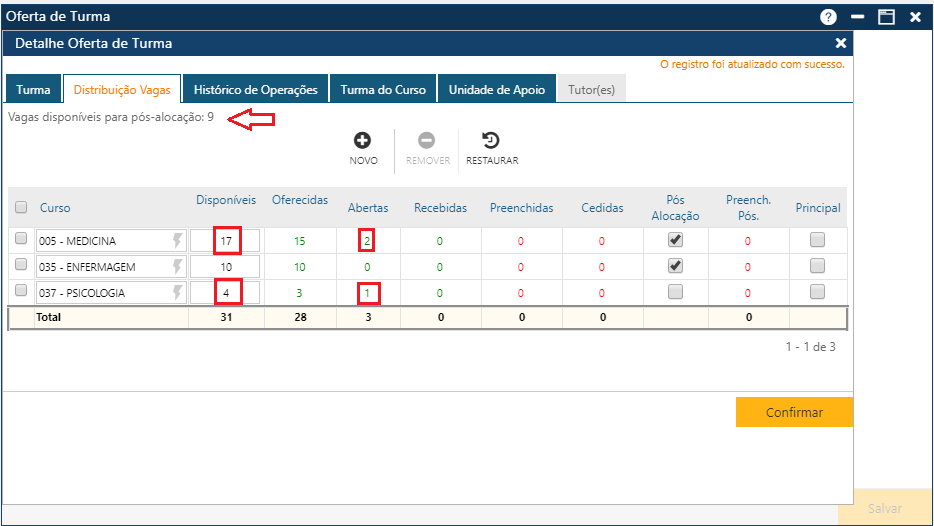934x526 pixels.
Task: Open the Unidade de Apoio tab
Action: pyautogui.click(x=496, y=89)
